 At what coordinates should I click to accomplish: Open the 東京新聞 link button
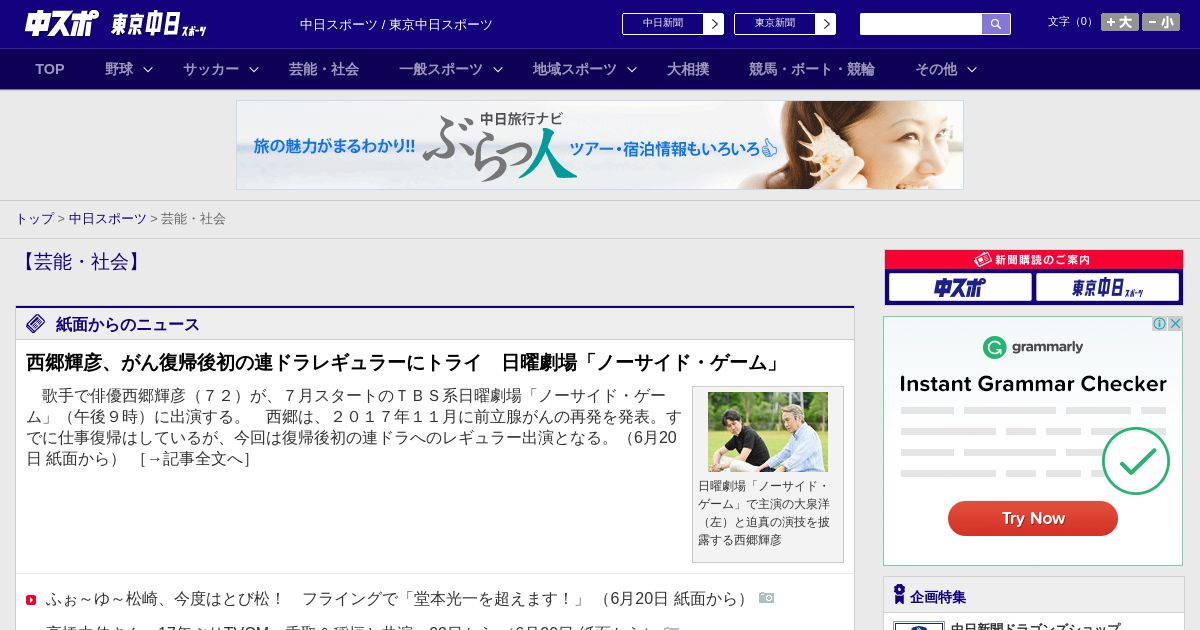(x=785, y=24)
